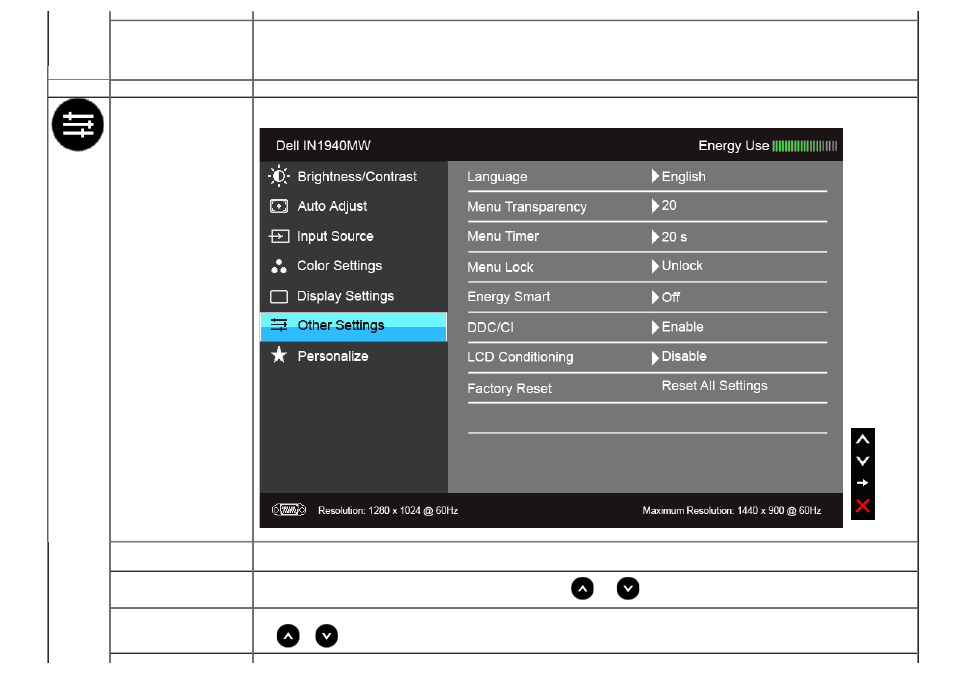The image size is (954, 675).
Task: Click the down button in the button pair row
Action: pos(628,589)
